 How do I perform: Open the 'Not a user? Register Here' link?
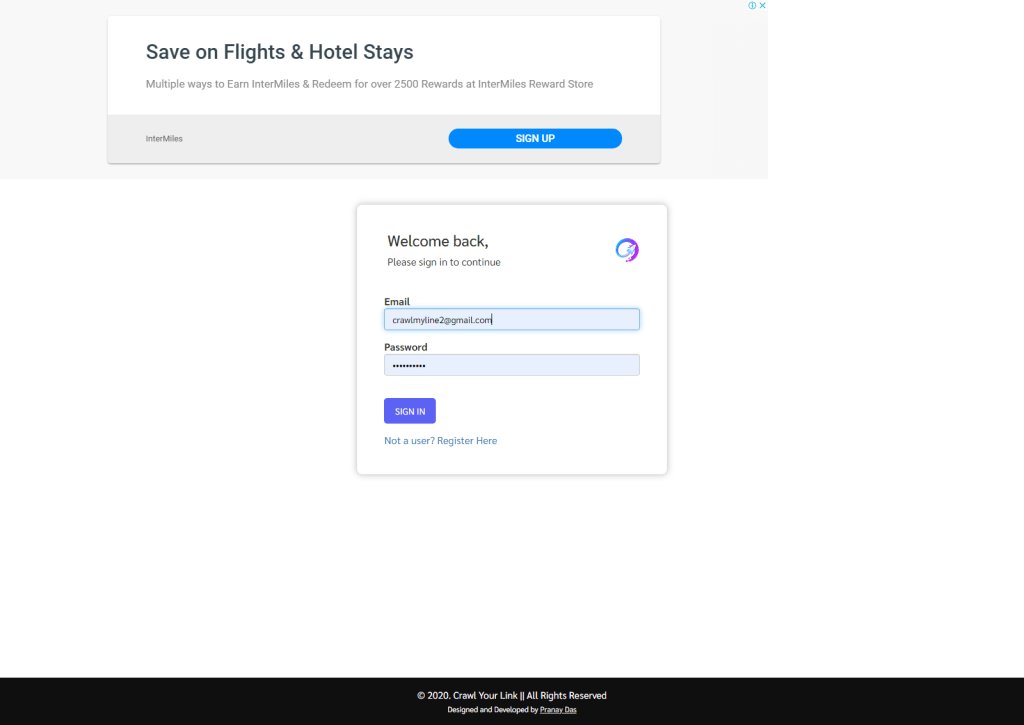pyautogui.click(x=440, y=440)
